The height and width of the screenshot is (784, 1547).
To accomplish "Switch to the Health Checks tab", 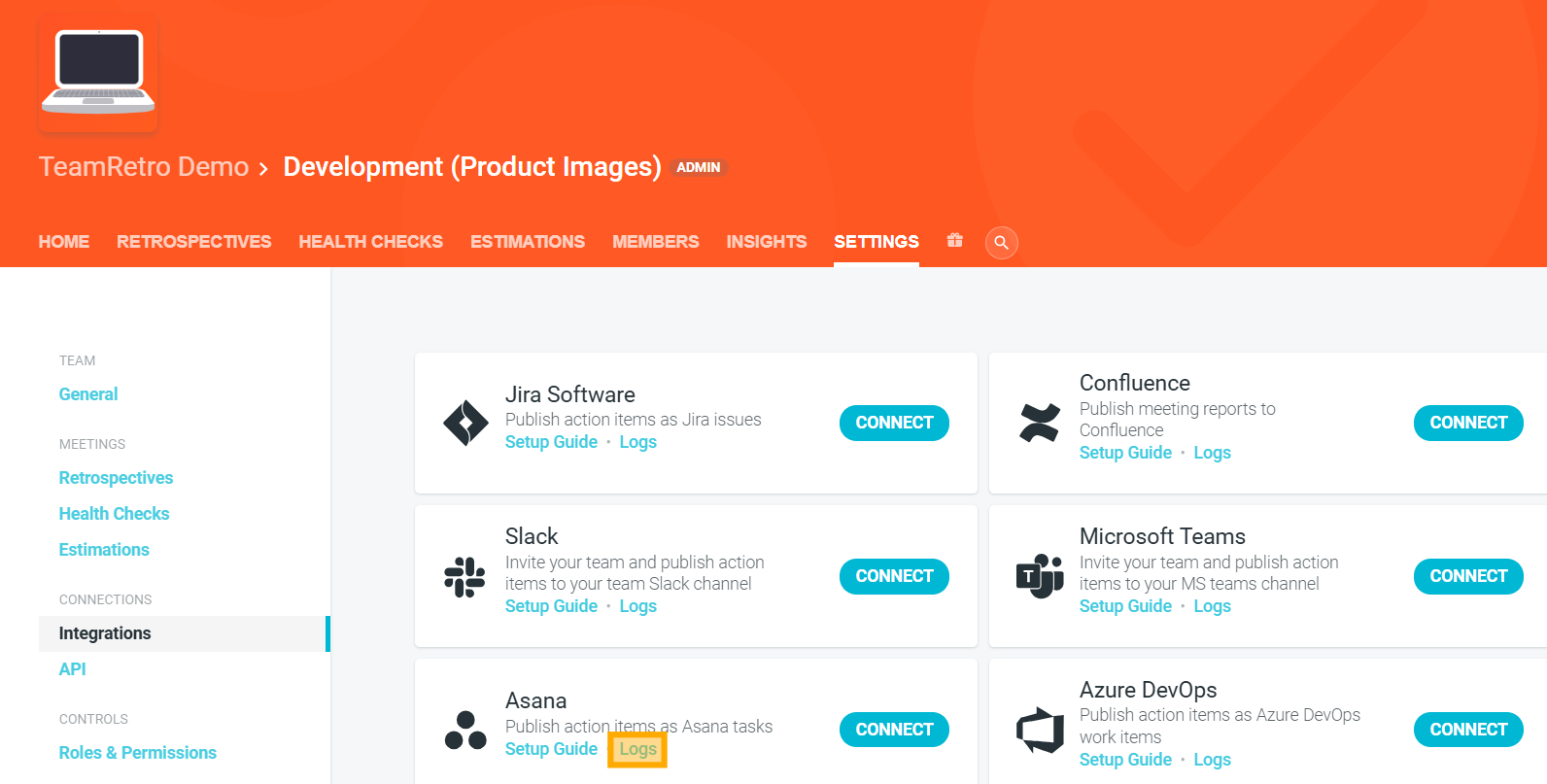I will pos(371,242).
